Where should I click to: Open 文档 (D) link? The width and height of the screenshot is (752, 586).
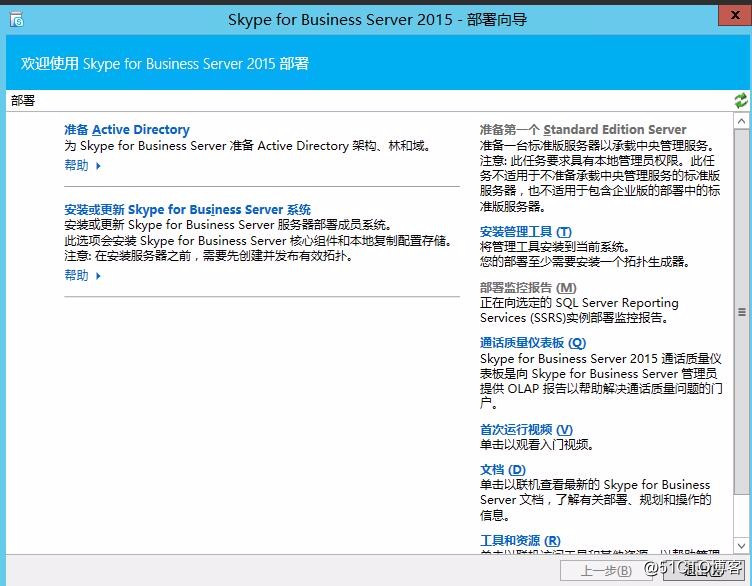tap(503, 469)
